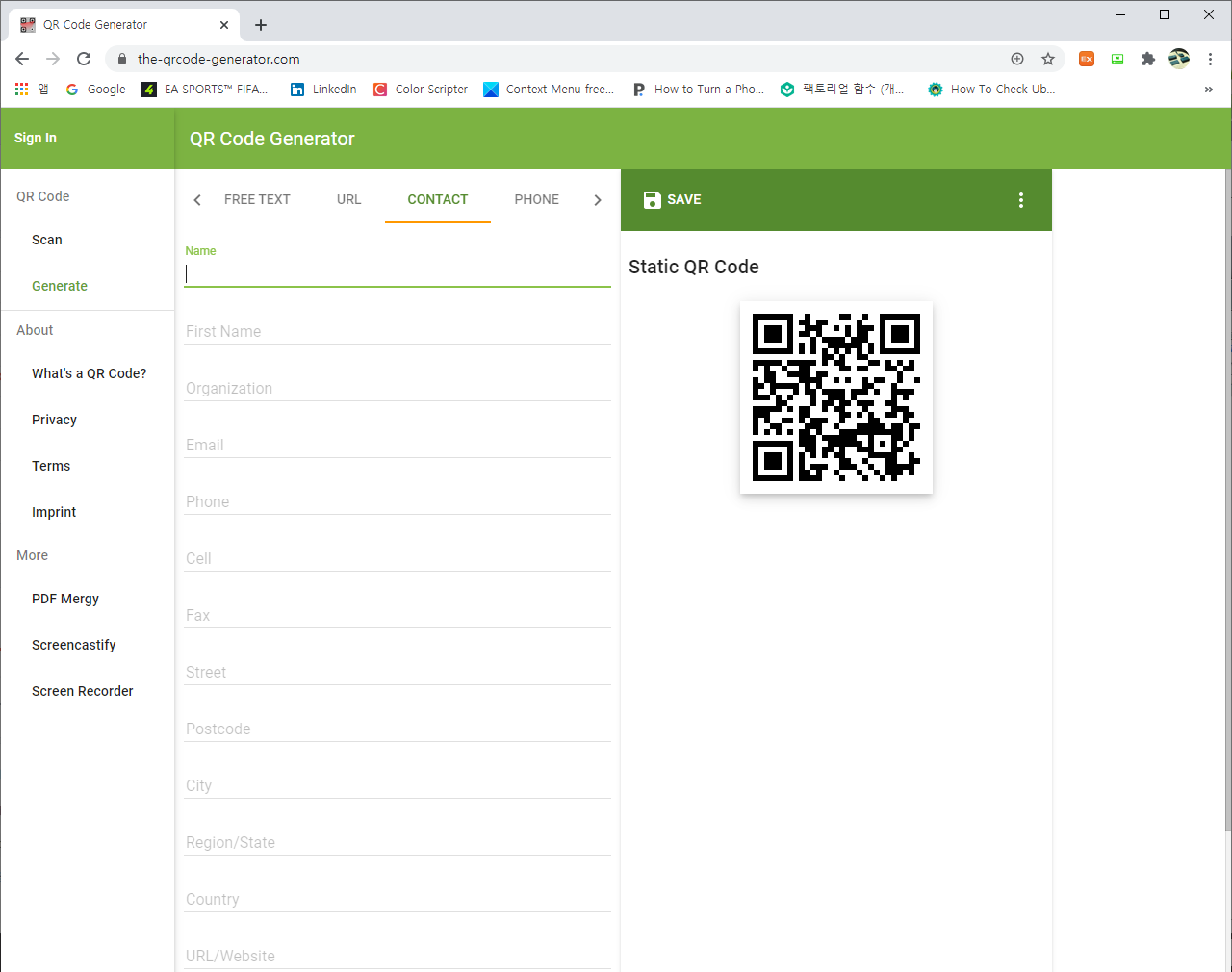Show more tabs with right chevron
1232x972 pixels.
[x=598, y=200]
